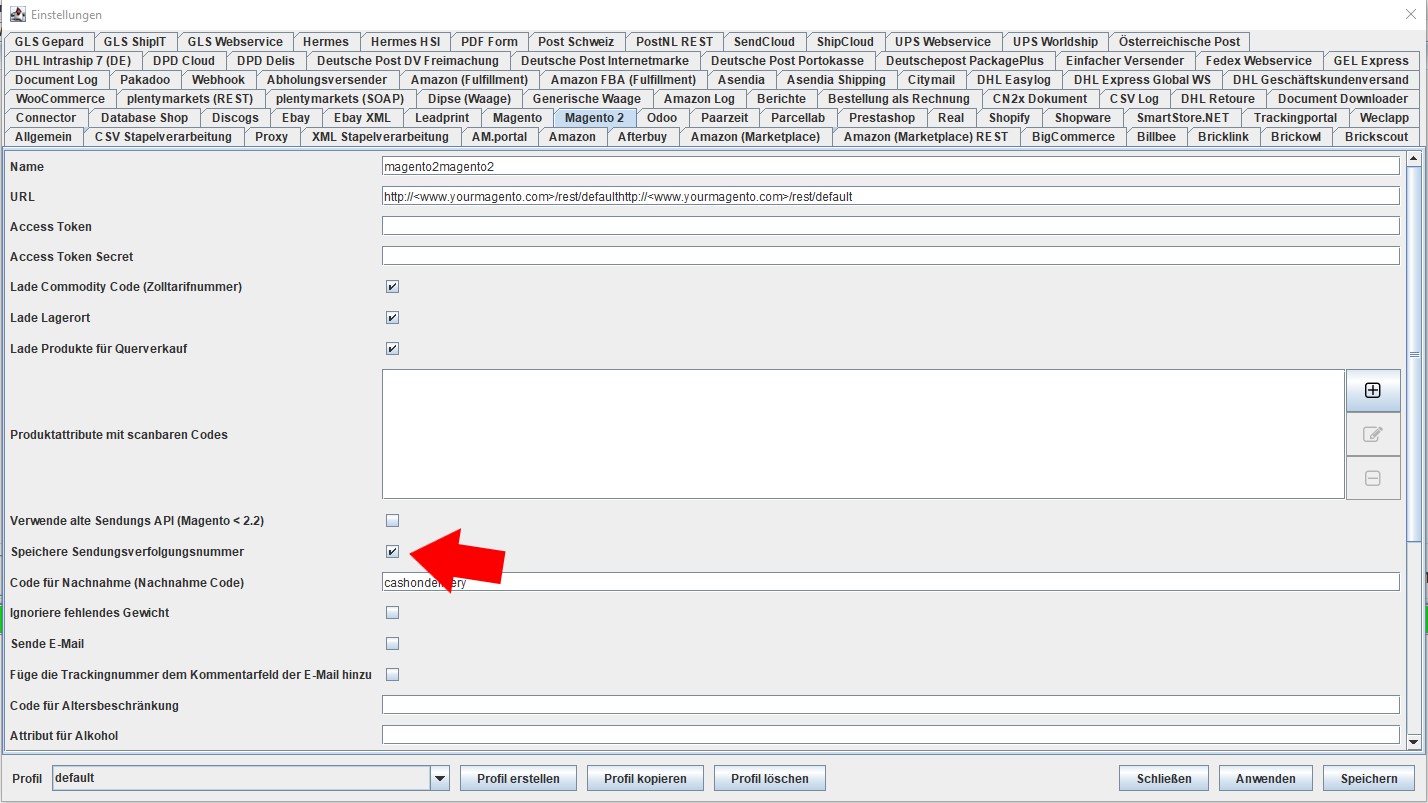
Task: Open the Profil dropdown arrow
Action: click(439, 778)
